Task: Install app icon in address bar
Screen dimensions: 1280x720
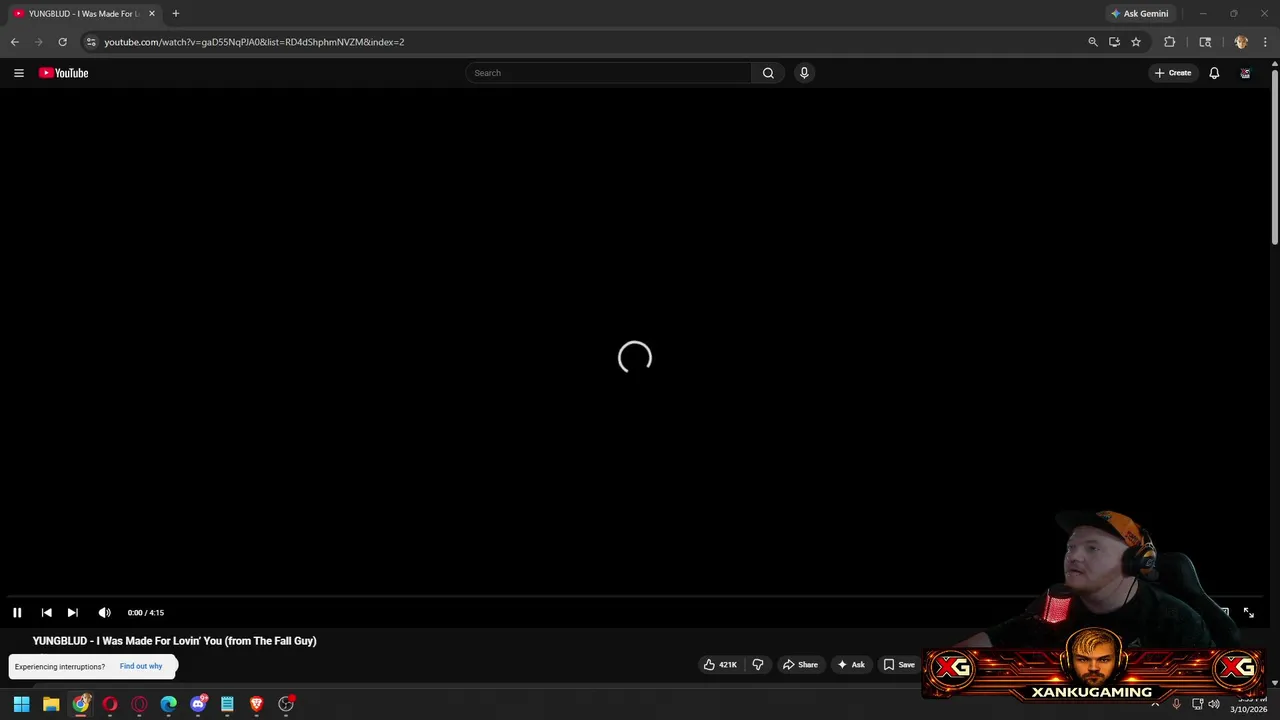Action: (1114, 42)
